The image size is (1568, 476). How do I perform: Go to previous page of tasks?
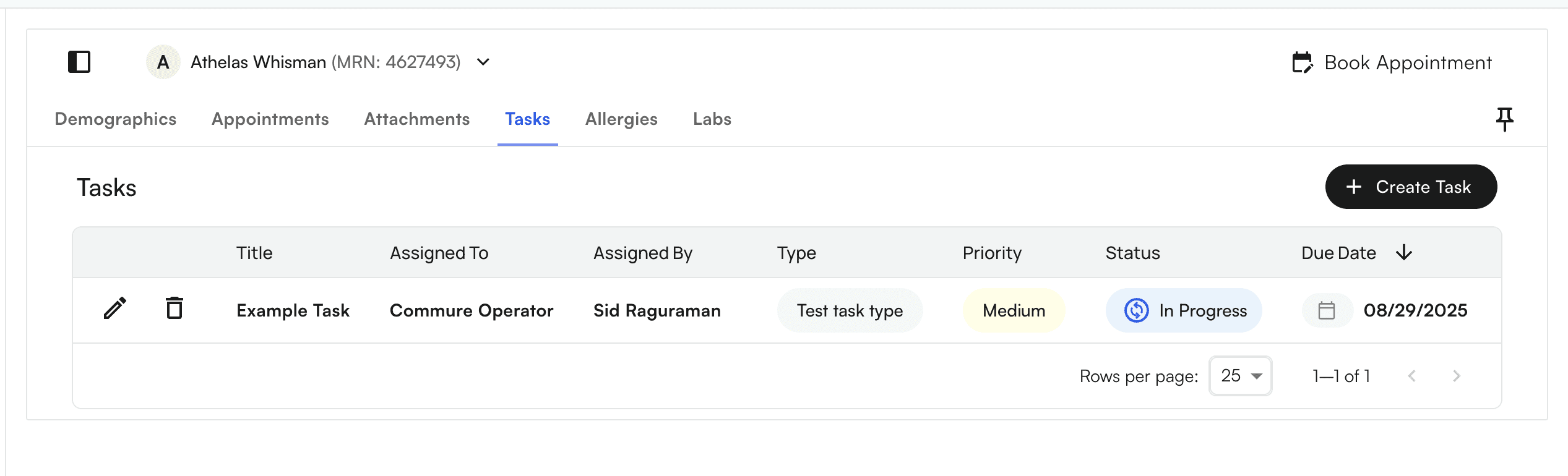1412,376
